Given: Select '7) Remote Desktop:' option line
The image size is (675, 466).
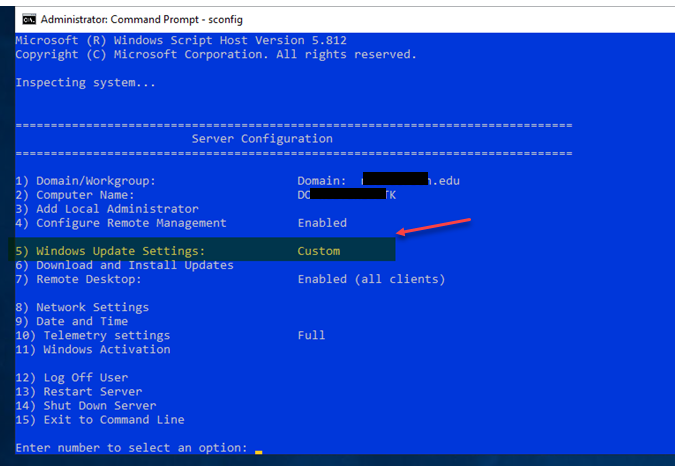Looking at the screenshot, I should (x=78, y=279).
